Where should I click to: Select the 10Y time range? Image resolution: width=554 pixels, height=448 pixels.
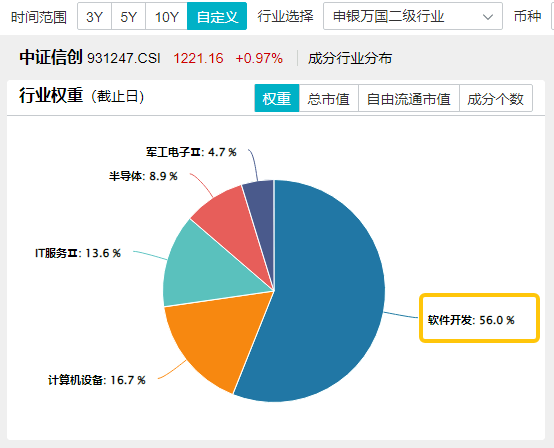pos(166,16)
